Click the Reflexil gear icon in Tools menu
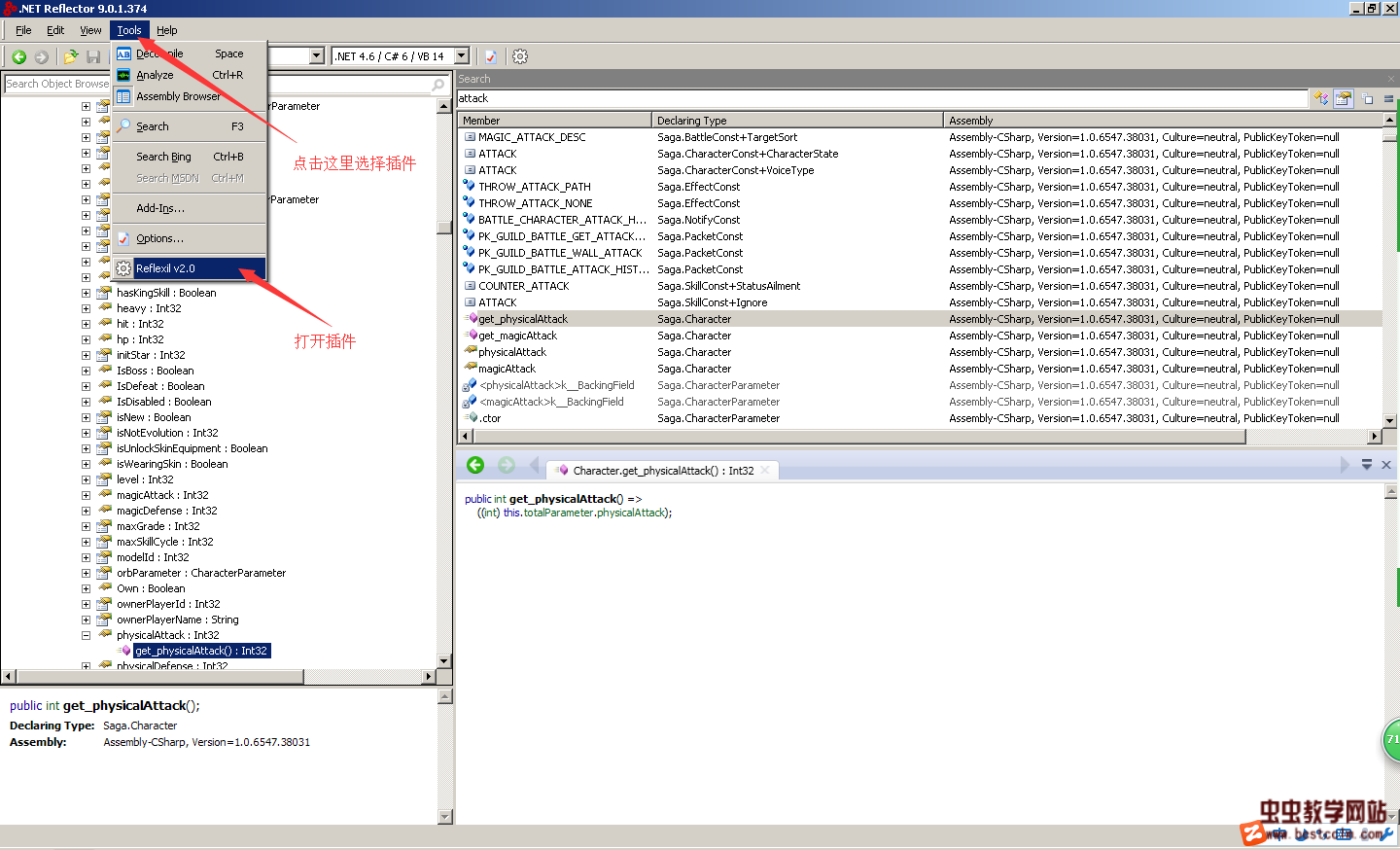1400x850 pixels. tap(123, 268)
